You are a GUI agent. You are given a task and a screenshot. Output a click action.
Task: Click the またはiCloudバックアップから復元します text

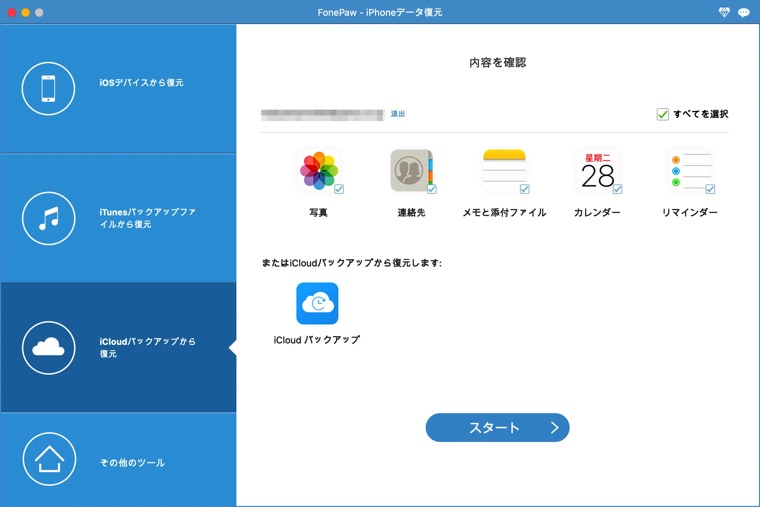coord(352,263)
